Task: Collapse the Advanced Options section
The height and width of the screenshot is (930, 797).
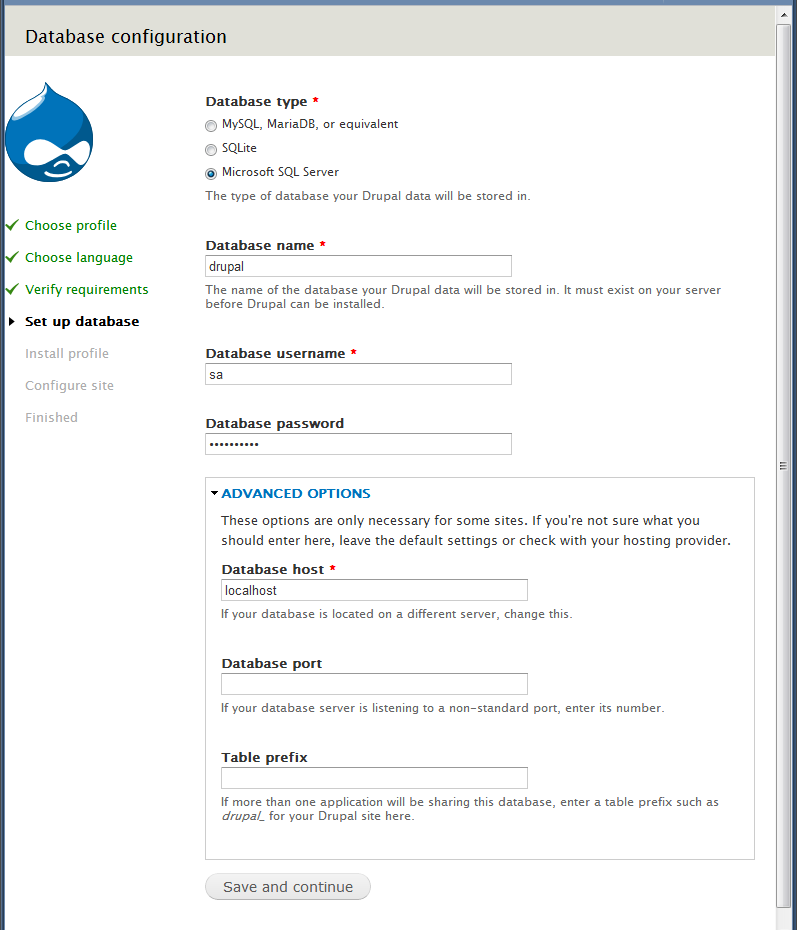Action: [x=295, y=493]
